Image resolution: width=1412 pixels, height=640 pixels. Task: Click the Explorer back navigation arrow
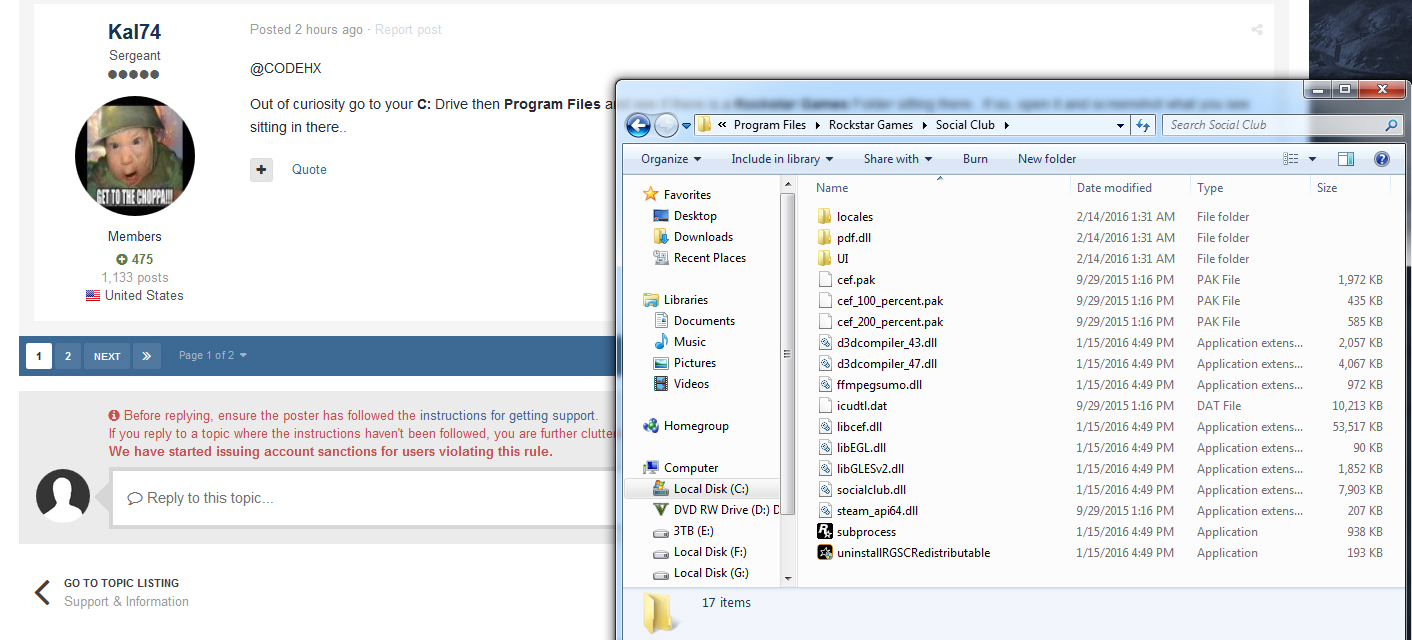click(638, 125)
